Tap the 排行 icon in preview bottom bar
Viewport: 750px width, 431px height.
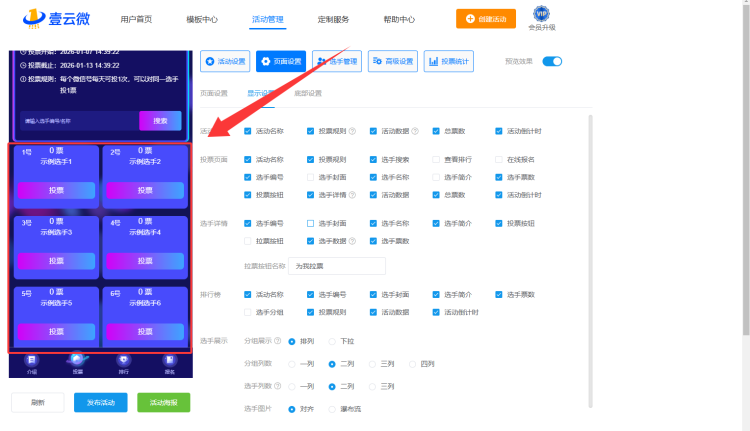[x=123, y=359]
